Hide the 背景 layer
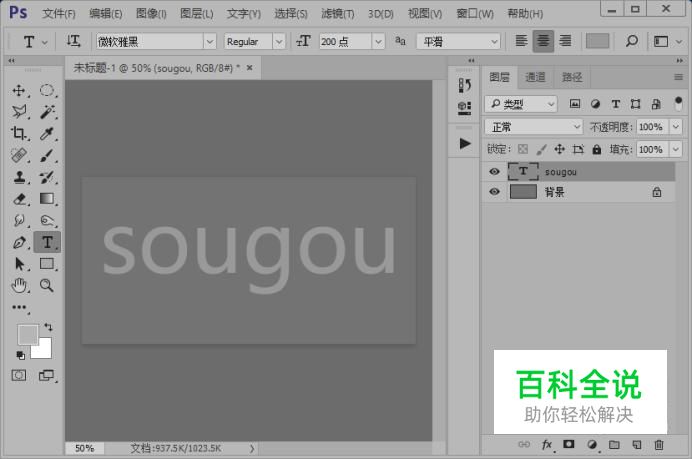This screenshot has height=459, width=692. pyautogui.click(x=494, y=192)
